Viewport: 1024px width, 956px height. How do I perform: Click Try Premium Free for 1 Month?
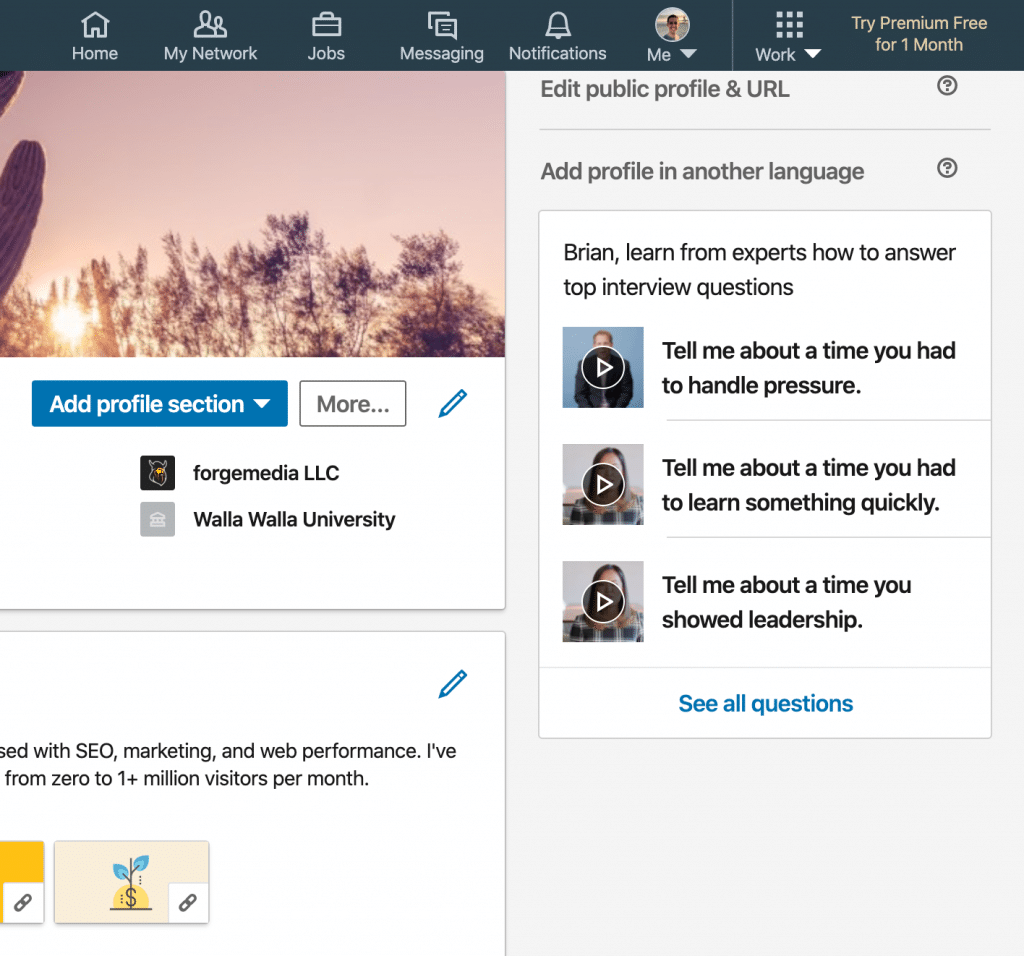click(x=919, y=34)
